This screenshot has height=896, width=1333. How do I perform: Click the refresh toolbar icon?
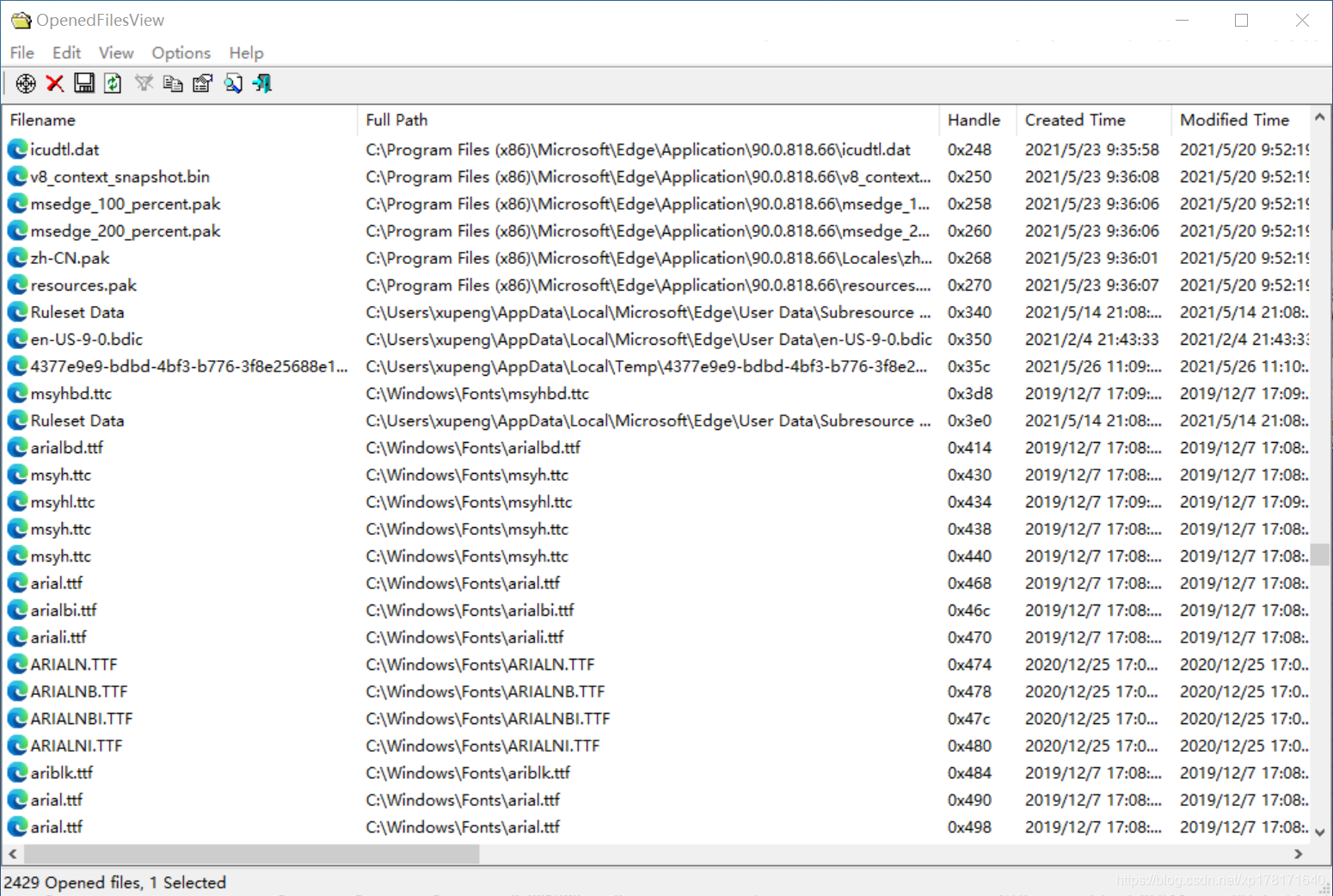113,83
